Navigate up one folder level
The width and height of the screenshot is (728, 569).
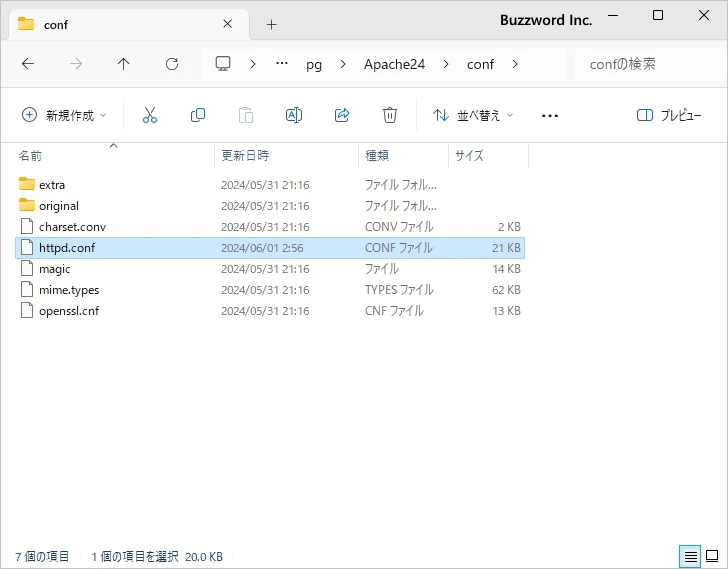tap(124, 64)
